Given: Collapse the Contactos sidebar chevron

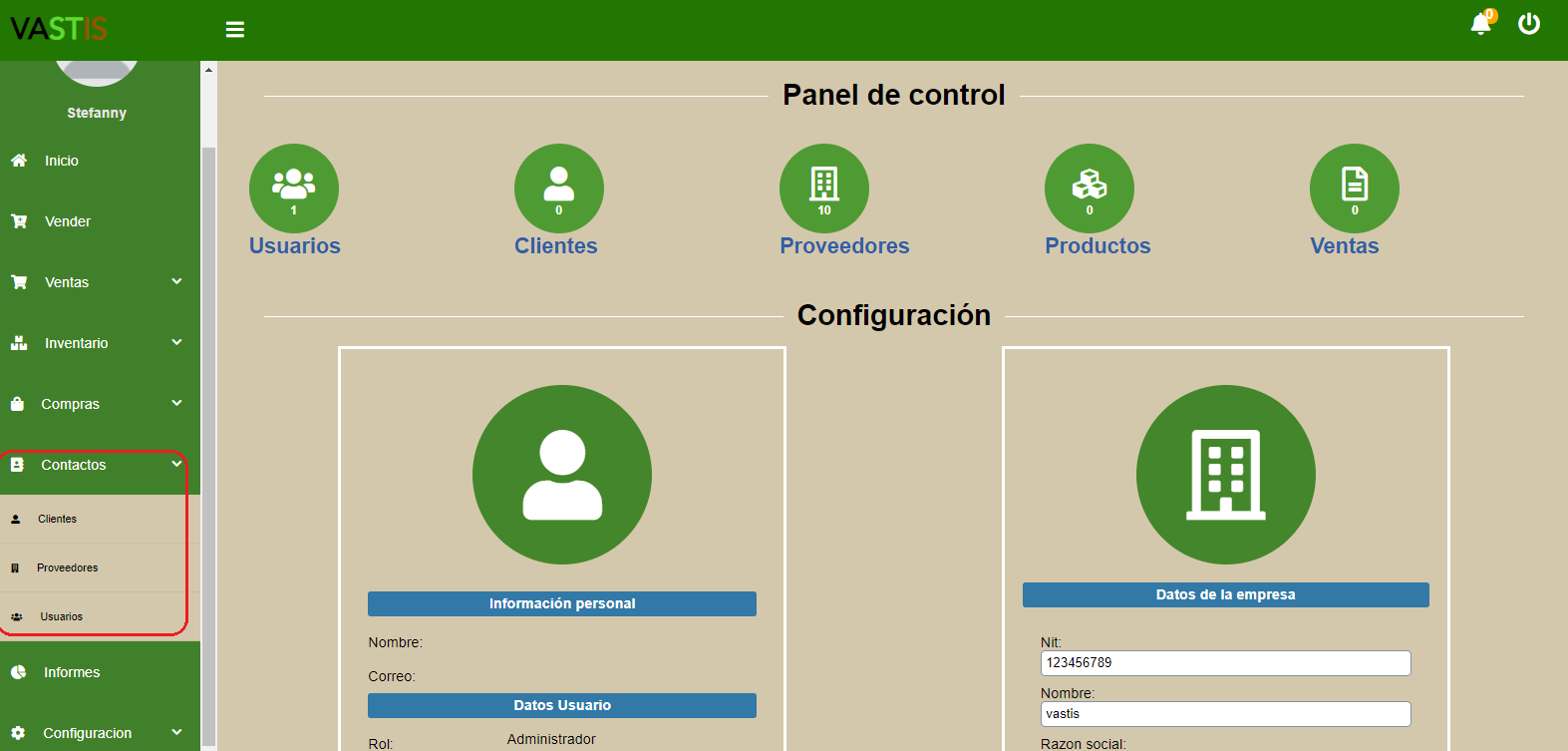Looking at the screenshot, I should click(x=176, y=465).
